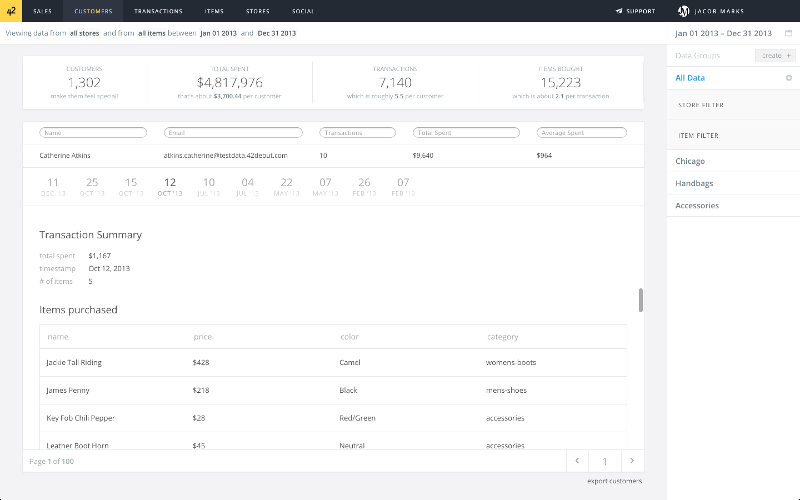The image size is (800, 500).
Task: Click the price column header
Action: [203, 337]
